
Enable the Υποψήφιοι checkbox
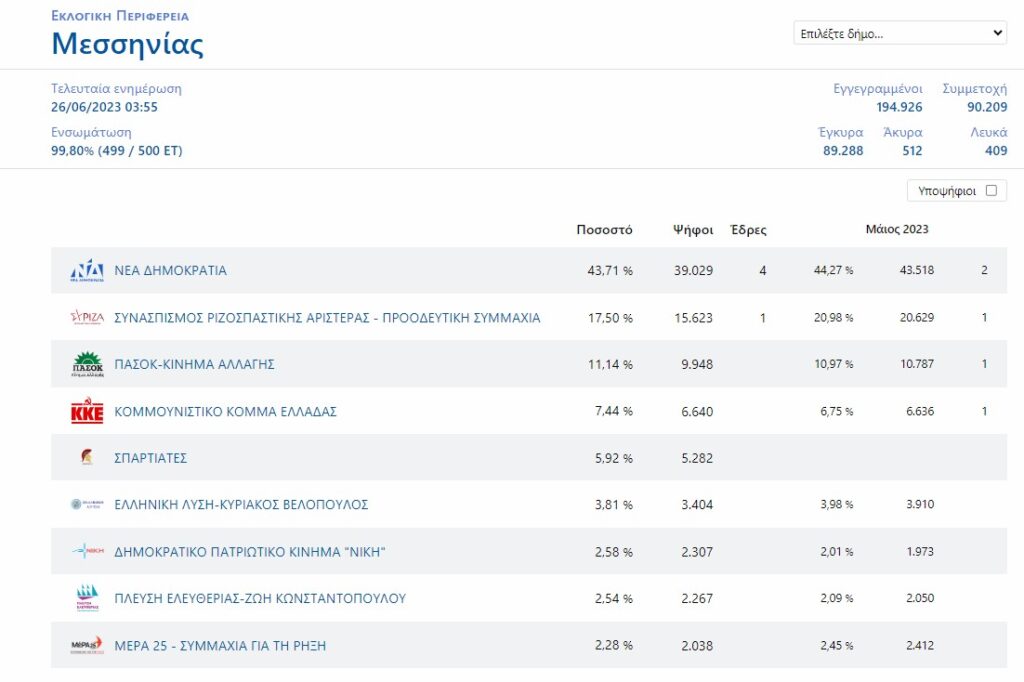[991, 191]
